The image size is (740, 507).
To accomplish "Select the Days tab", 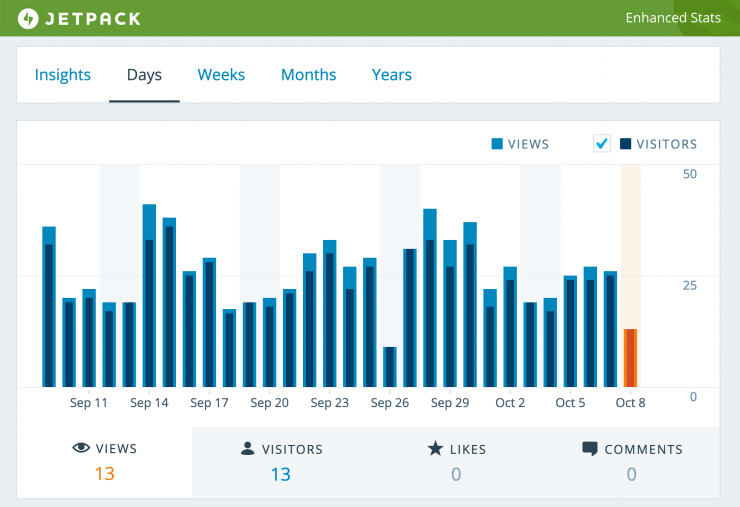I will point(144,75).
